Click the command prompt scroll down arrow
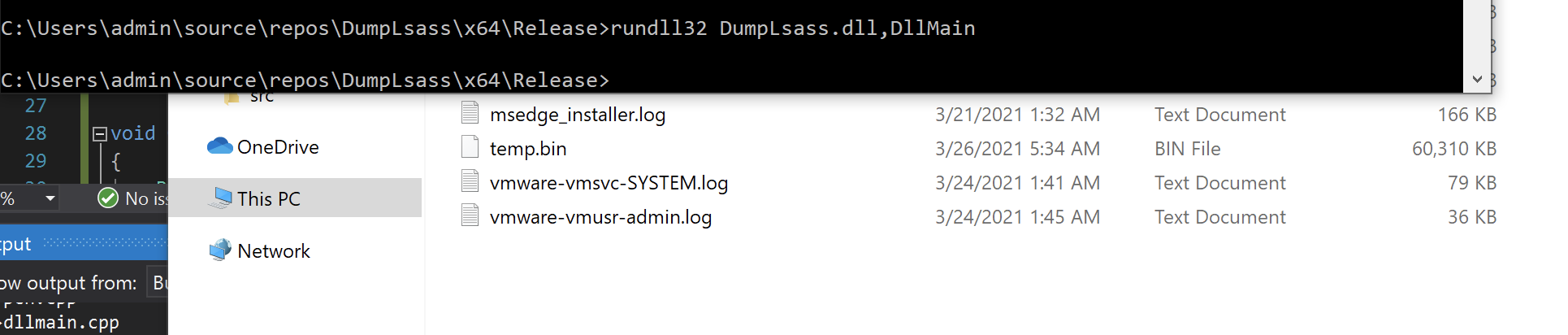The width and height of the screenshot is (1568, 335). click(1477, 80)
